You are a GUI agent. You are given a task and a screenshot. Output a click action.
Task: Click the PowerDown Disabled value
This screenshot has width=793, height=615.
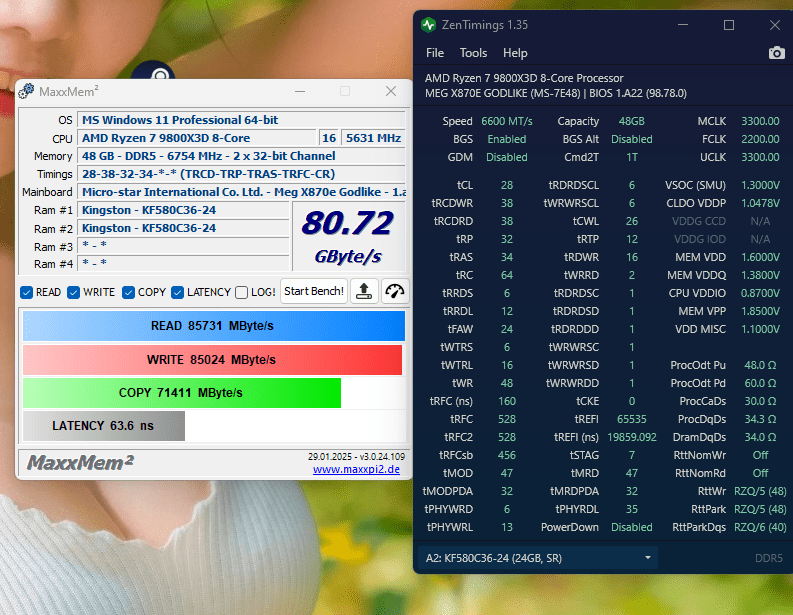tap(632, 528)
